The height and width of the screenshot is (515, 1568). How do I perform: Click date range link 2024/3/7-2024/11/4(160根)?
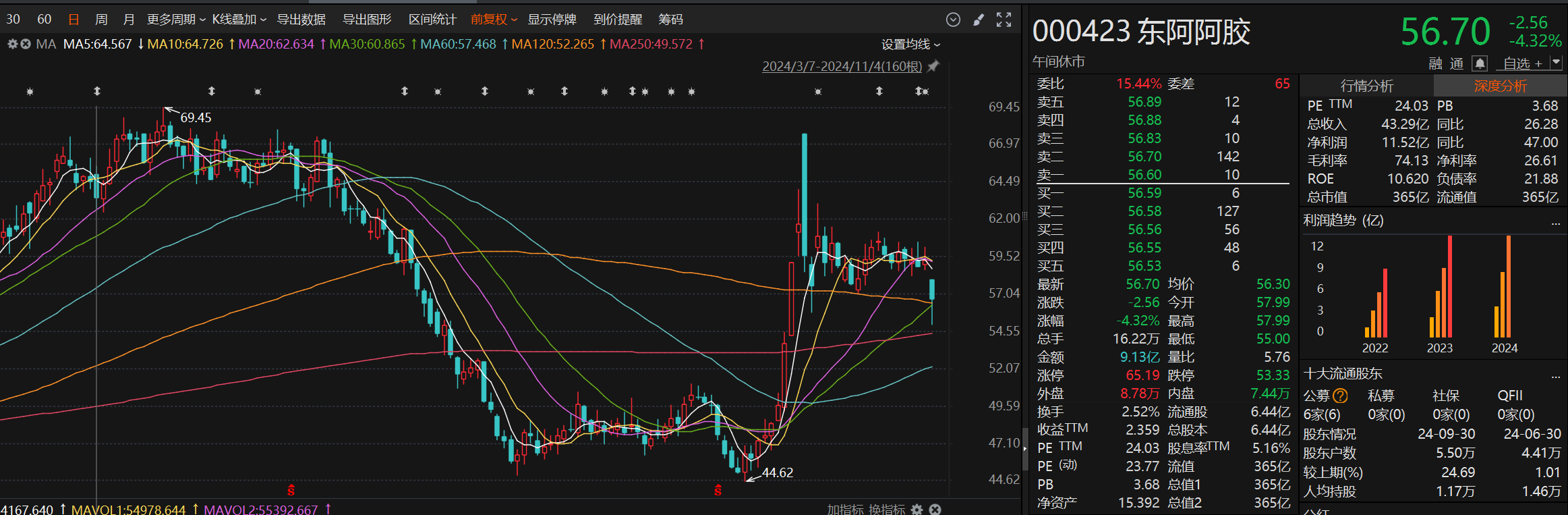[842, 66]
